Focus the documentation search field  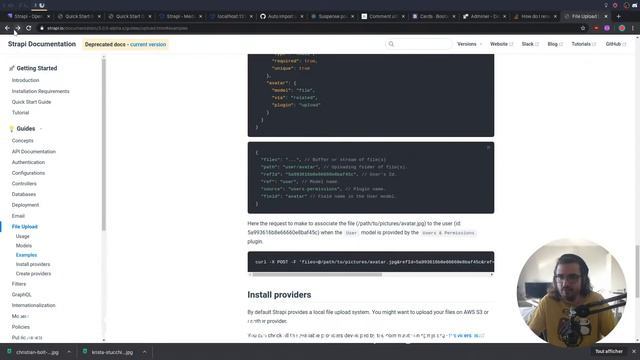[419, 44]
